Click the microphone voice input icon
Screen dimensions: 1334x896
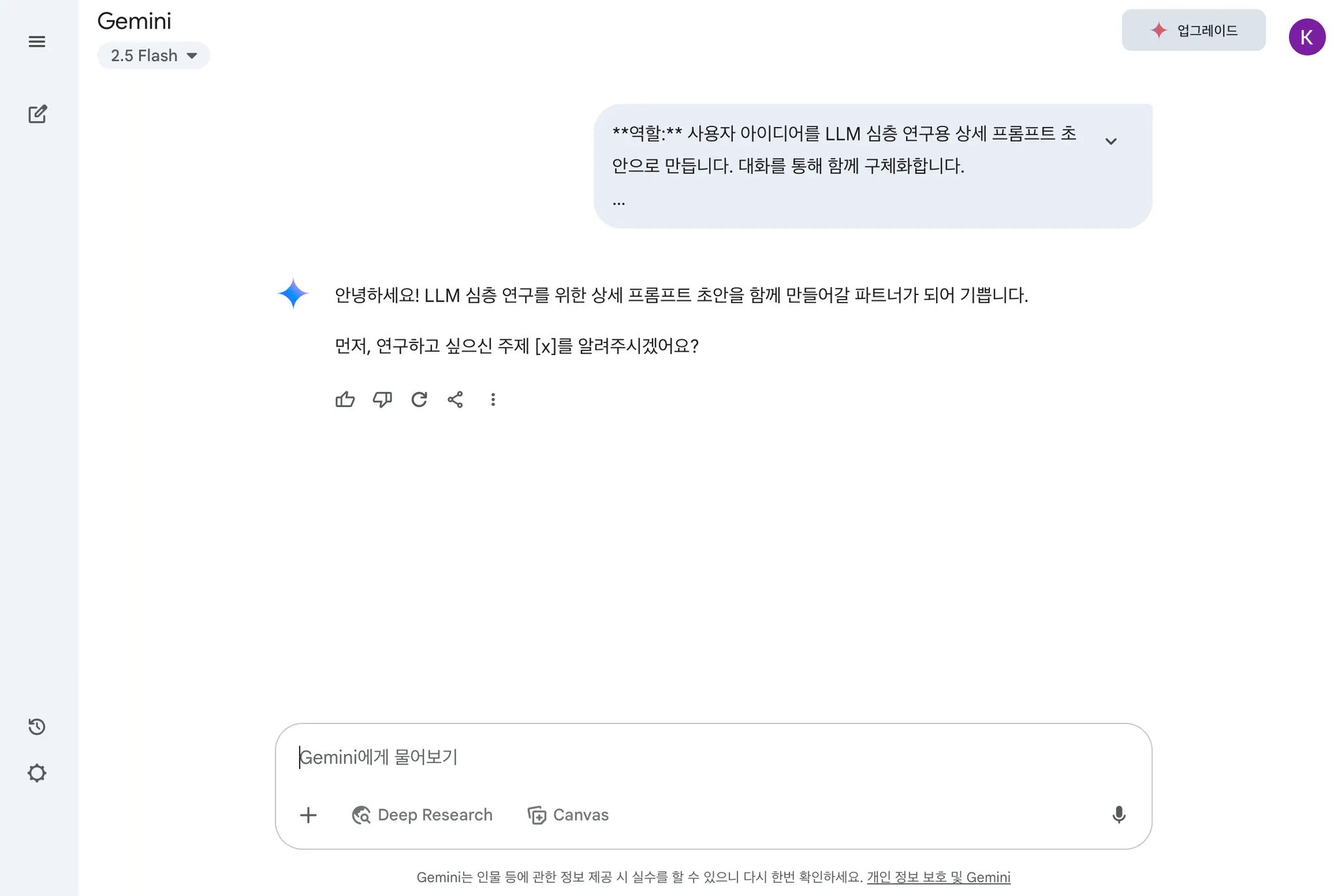1118,815
